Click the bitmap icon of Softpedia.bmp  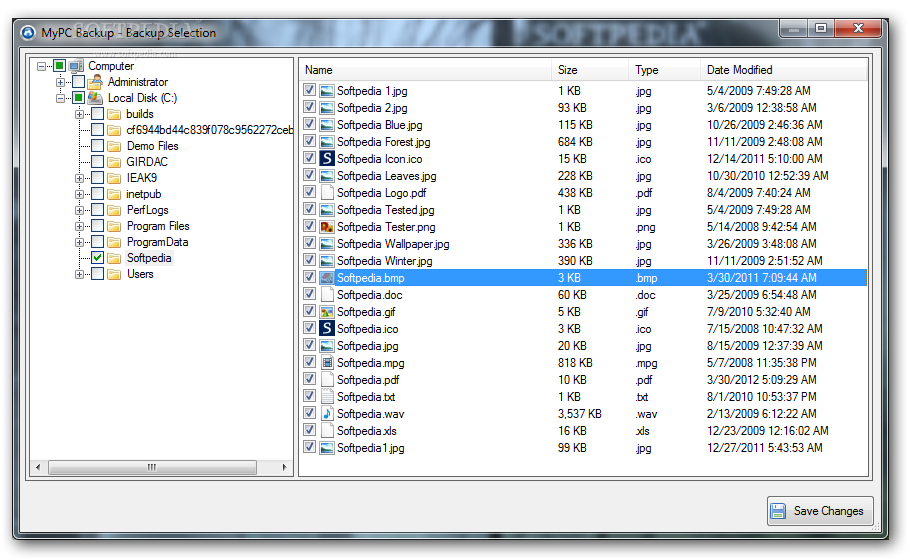tap(327, 278)
